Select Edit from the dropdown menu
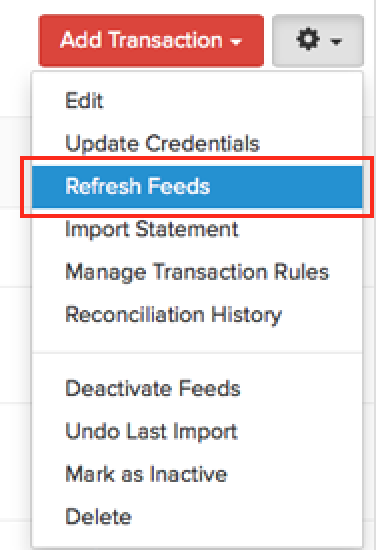 (197, 101)
